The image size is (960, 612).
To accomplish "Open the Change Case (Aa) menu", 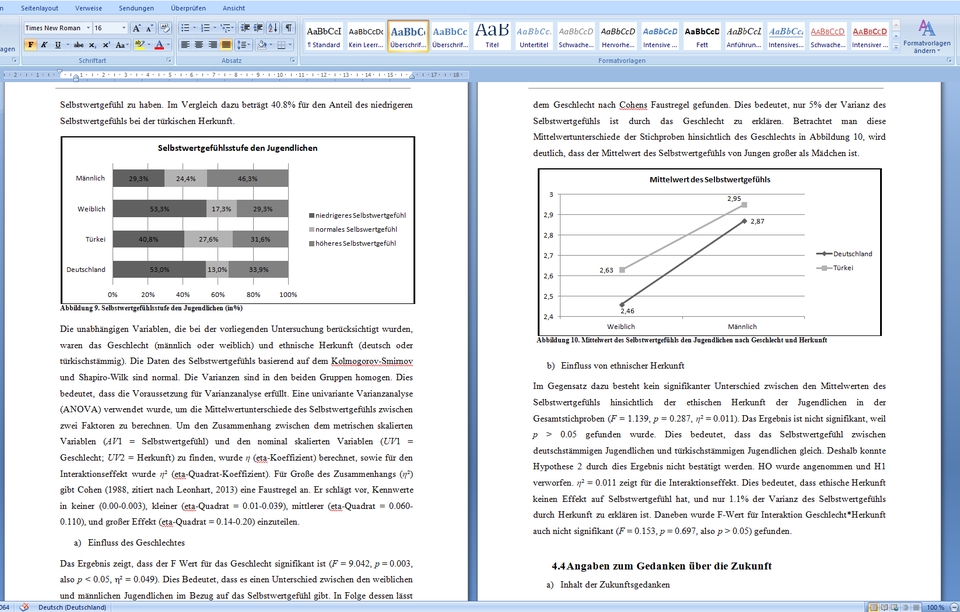I will 122,45.
